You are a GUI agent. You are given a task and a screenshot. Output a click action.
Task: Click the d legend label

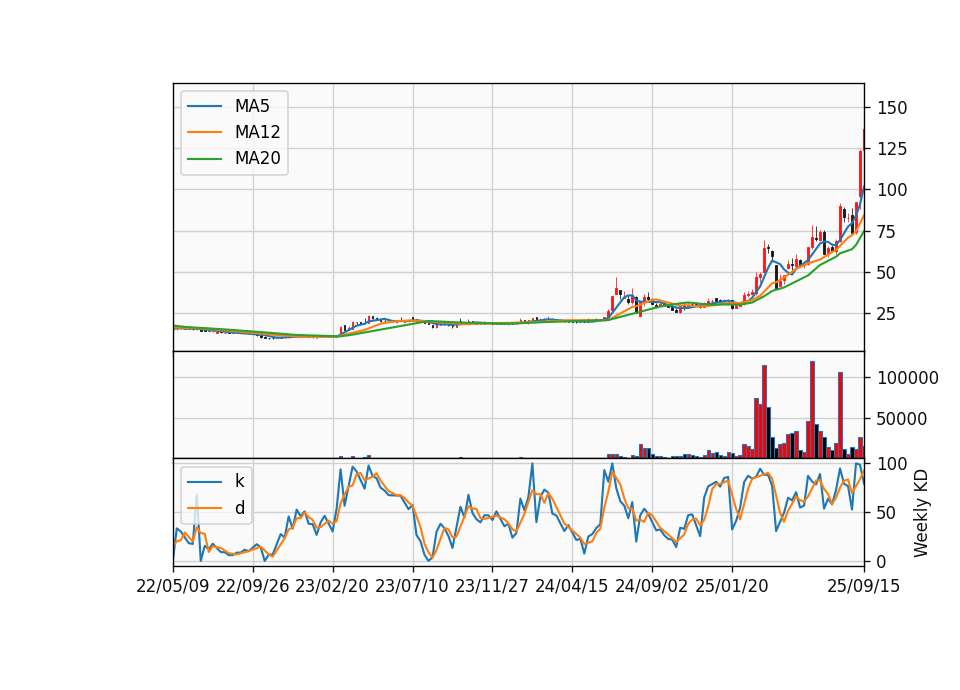click(x=239, y=508)
